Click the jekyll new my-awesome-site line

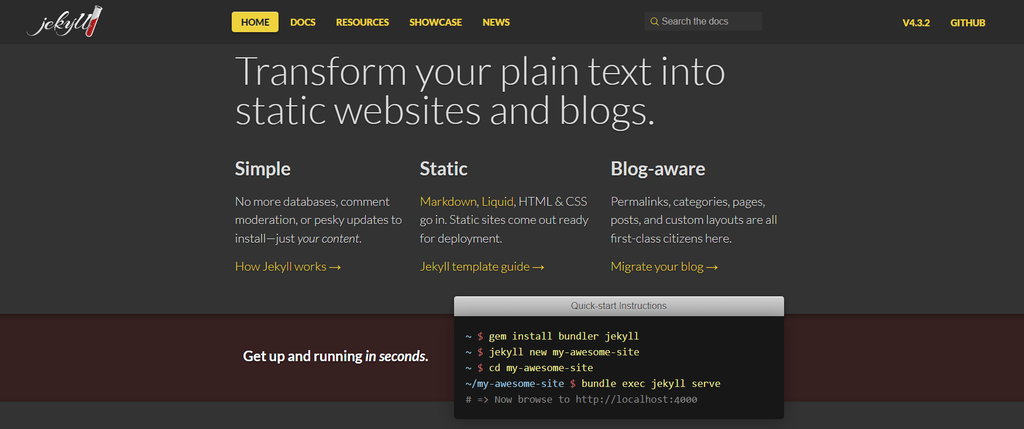click(563, 352)
